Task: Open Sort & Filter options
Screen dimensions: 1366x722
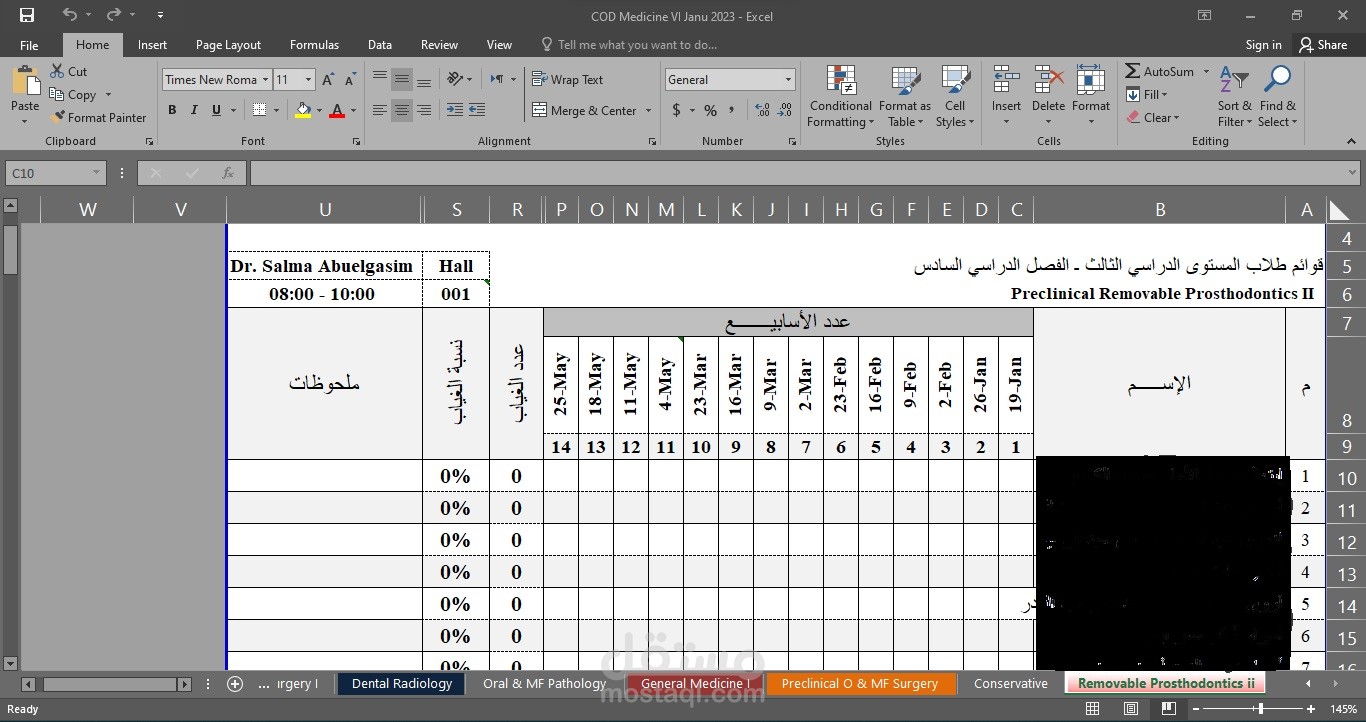Action: 1234,97
